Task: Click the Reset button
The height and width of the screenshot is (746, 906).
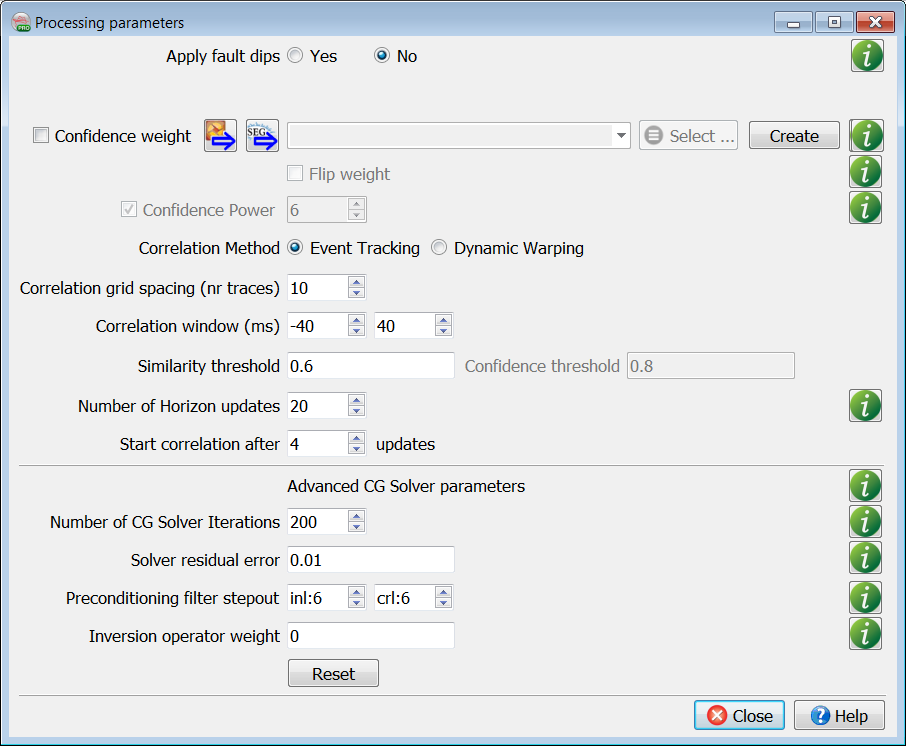Action: tap(333, 674)
